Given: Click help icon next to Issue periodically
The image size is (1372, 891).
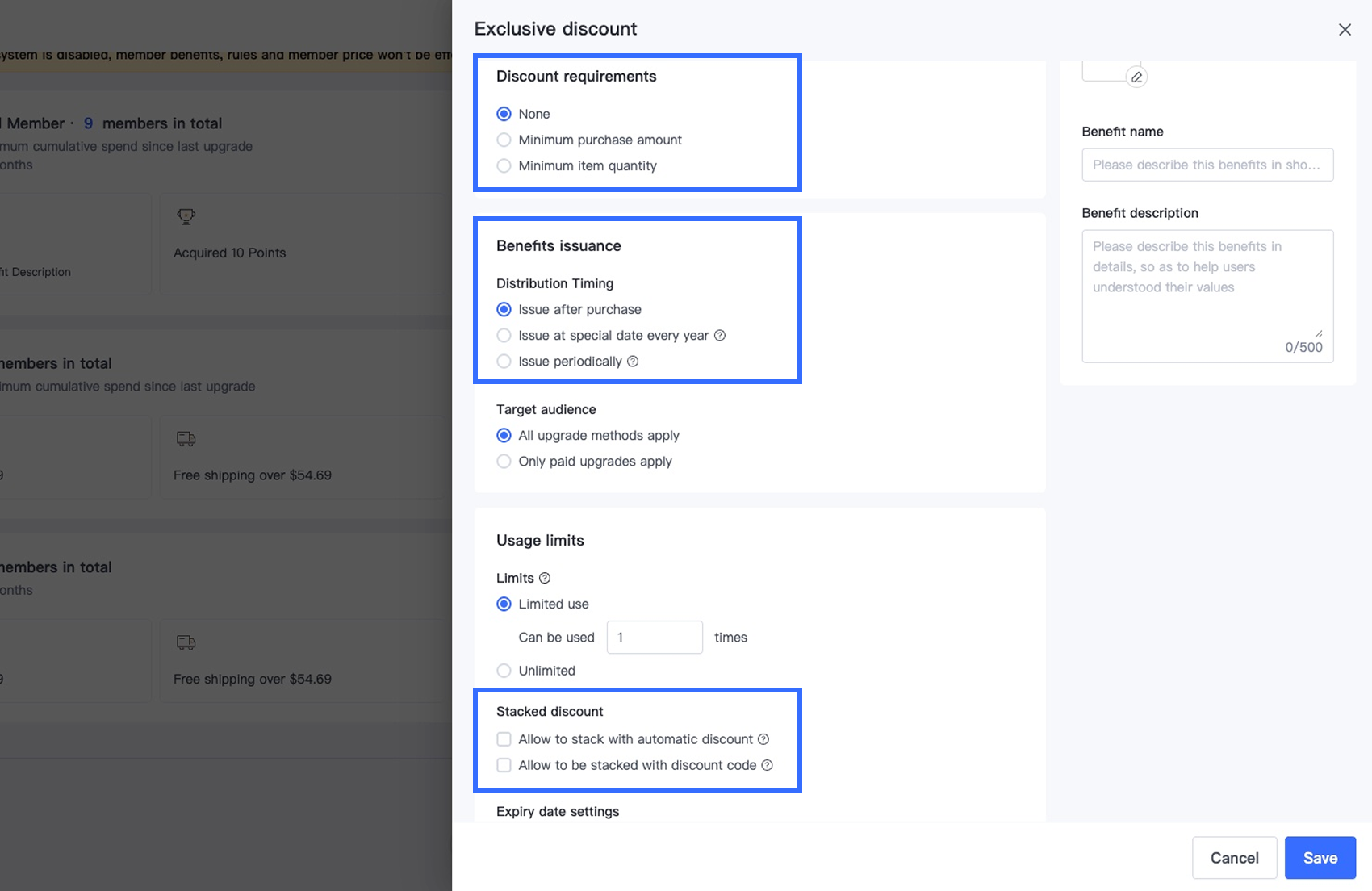Looking at the screenshot, I should 633,361.
